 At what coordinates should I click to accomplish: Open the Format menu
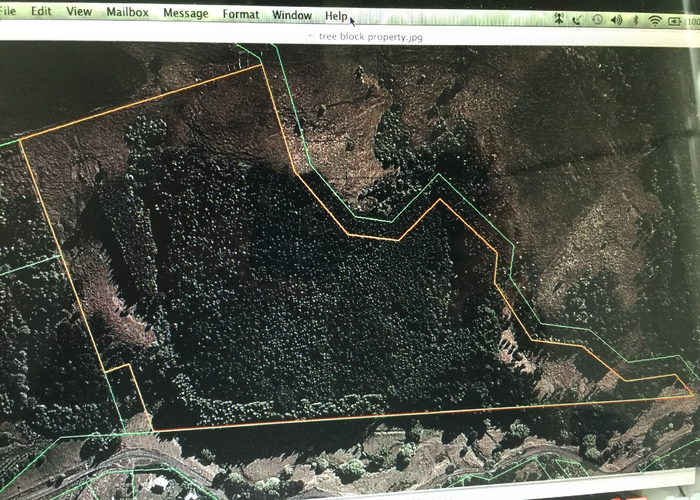pyautogui.click(x=241, y=15)
